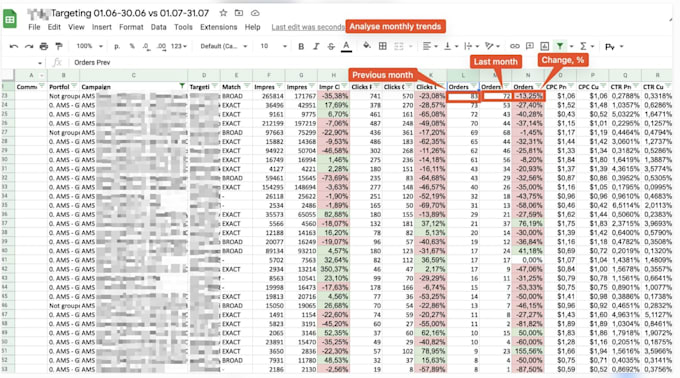Format selected cells as percent

[x=132, y=46]
